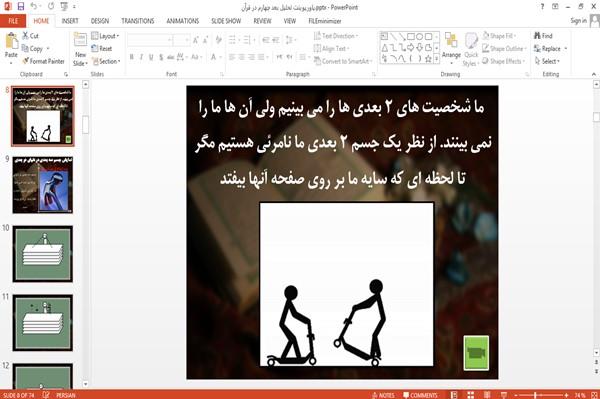
Task: Open FILEminimizer tab
Action: coord(324,21)
